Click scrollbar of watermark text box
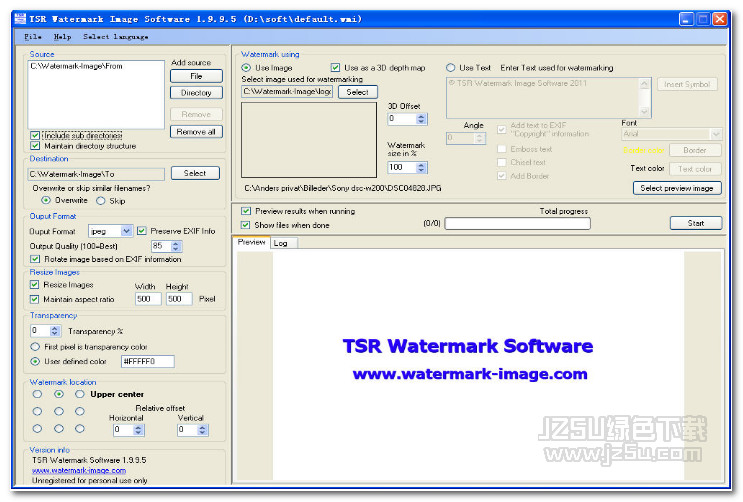 pyautogui.click(x=644, y=98)
